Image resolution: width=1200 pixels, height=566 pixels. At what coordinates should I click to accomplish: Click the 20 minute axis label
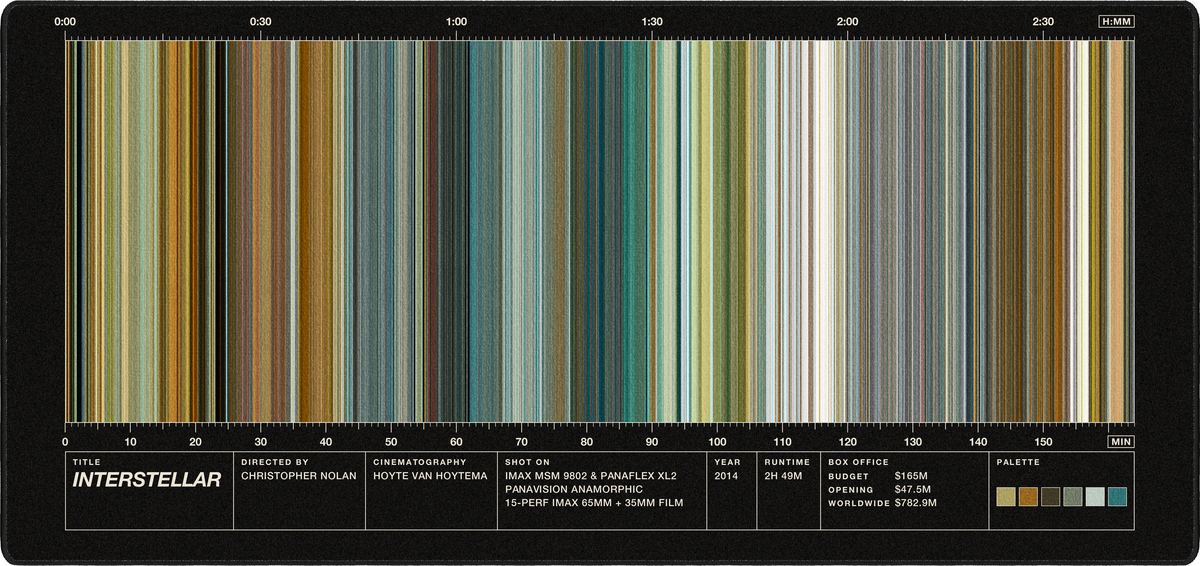tap(195, 442)
